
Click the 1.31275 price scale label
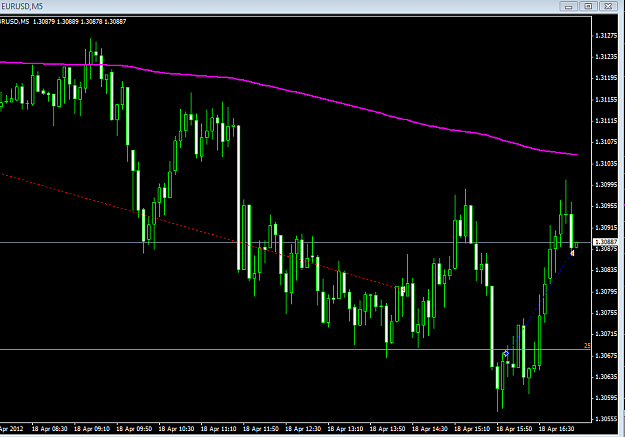(x=606, y=35)
